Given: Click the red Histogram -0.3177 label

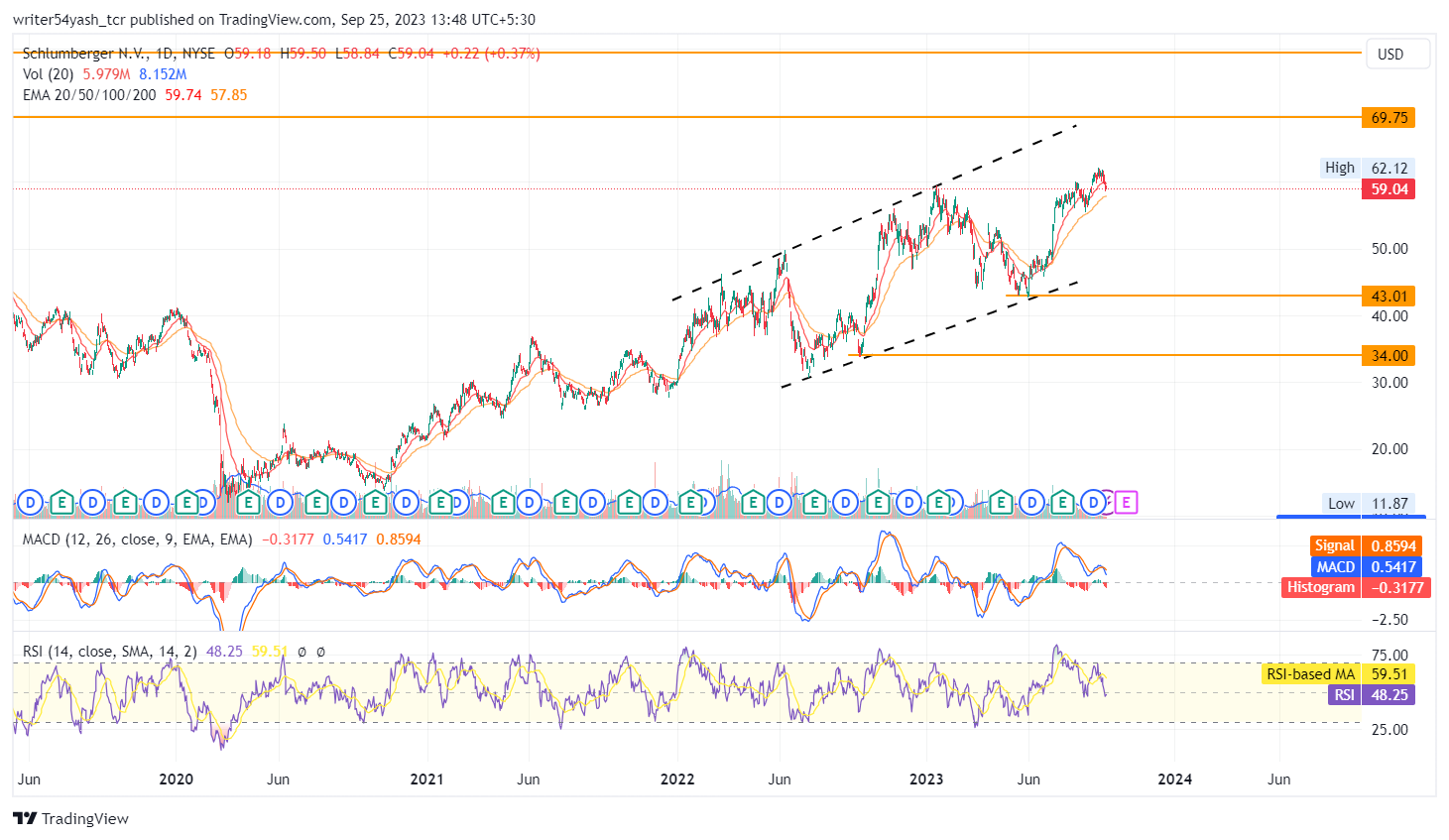Looking at the screenshot, I should point(1355,587).
